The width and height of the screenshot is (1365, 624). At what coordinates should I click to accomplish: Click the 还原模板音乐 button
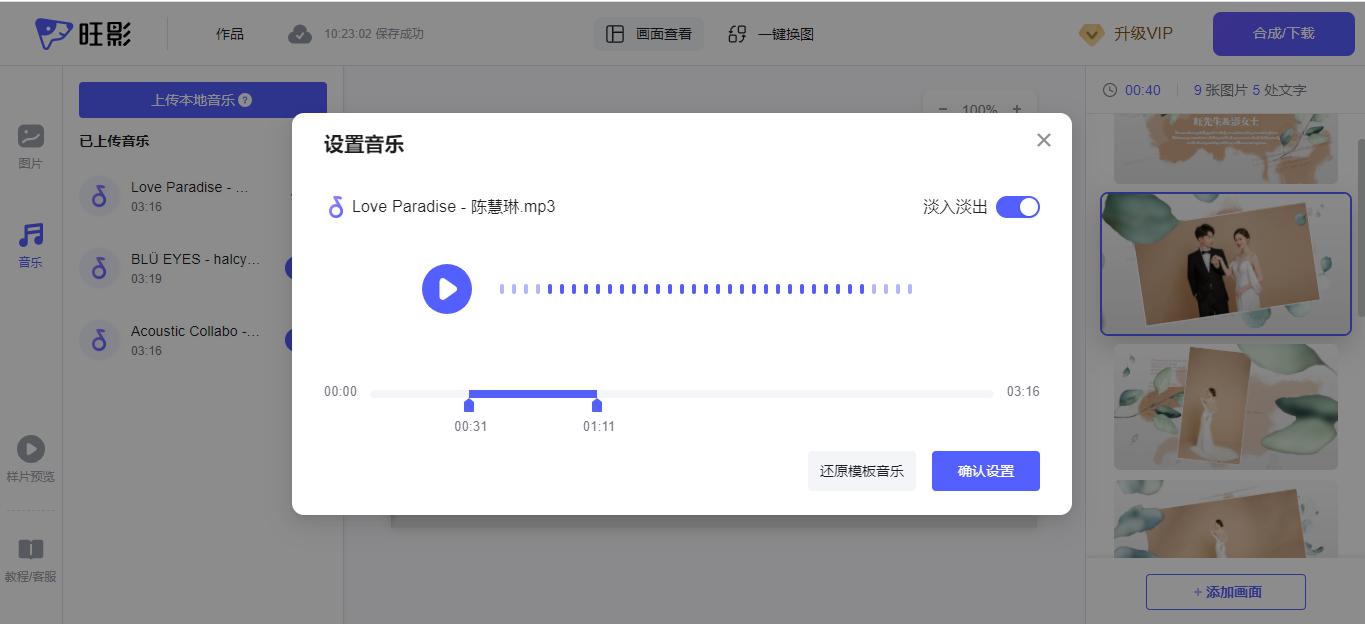coord(861,471)
